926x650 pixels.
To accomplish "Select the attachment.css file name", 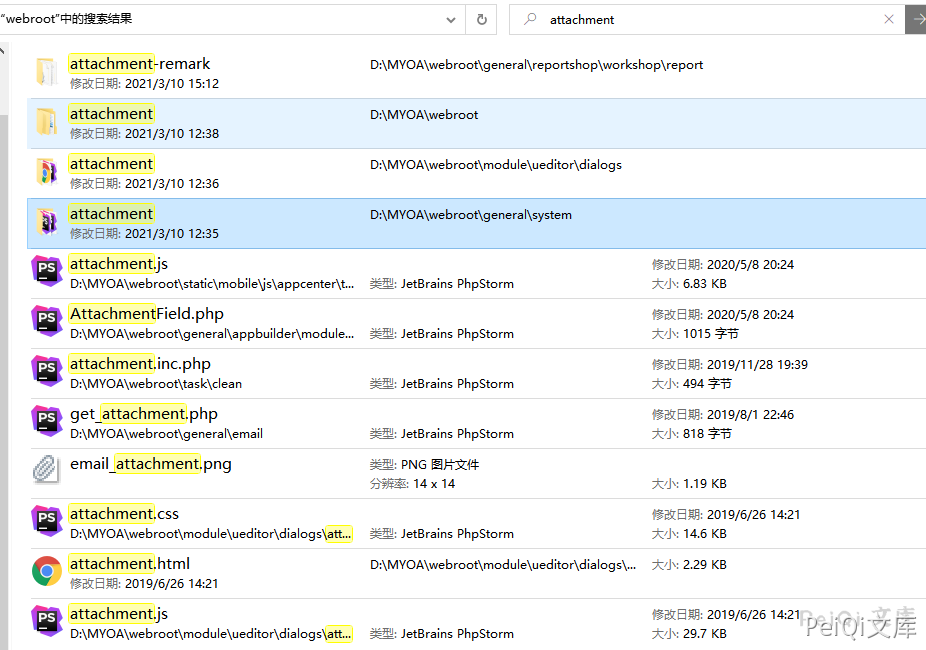I will click(124, 514).
